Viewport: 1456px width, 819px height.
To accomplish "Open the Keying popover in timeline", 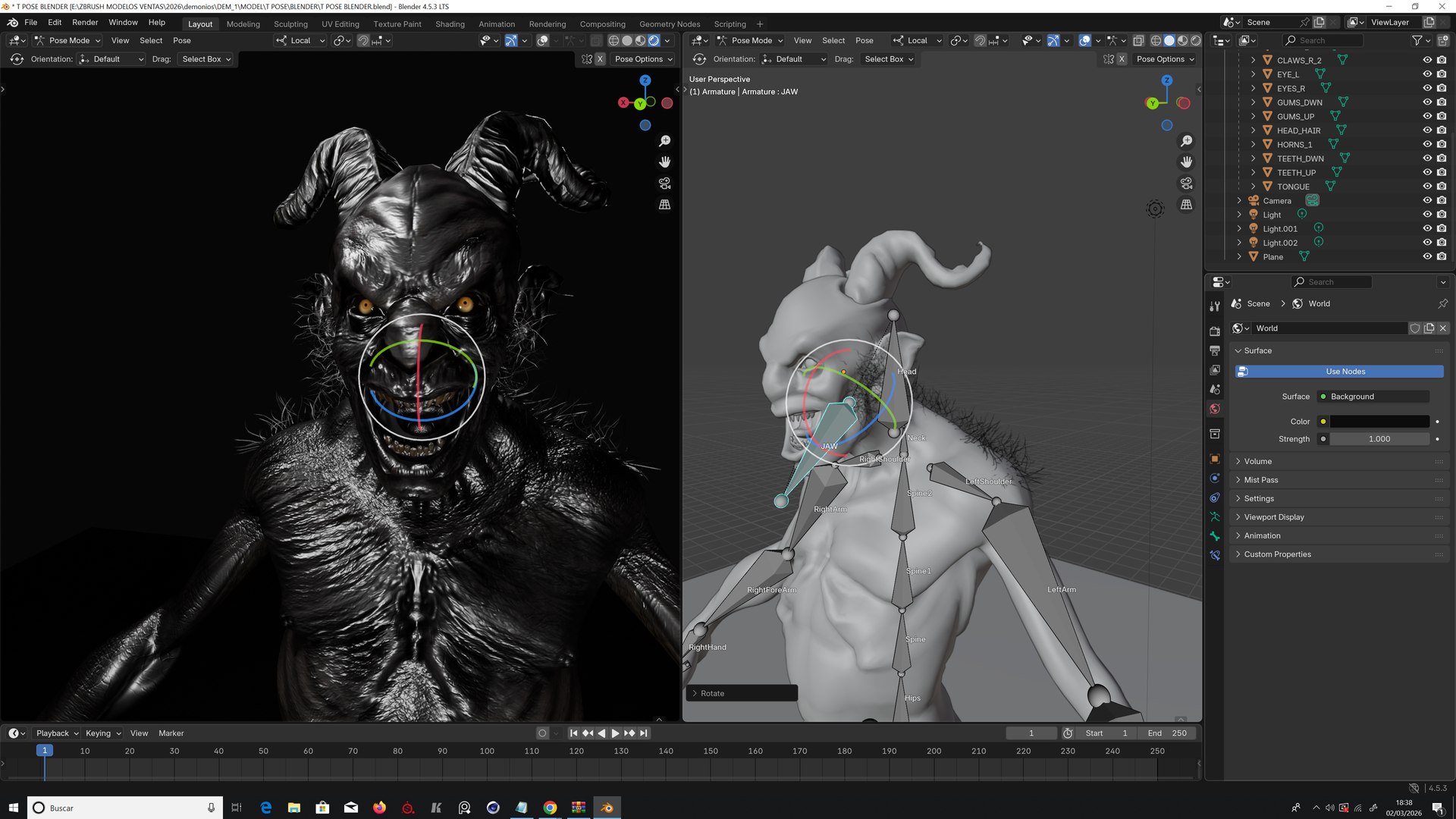I will pyautogui.click(x=103, y=733).
